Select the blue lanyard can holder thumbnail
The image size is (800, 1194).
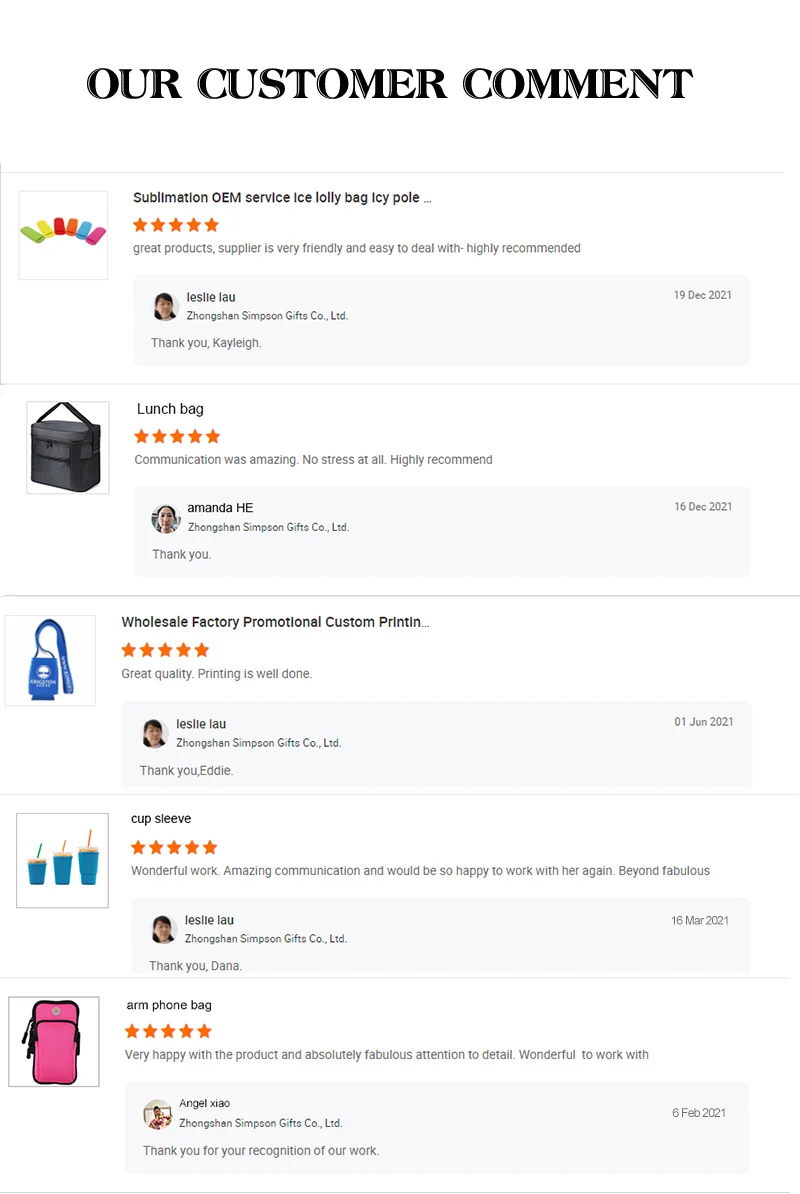coord(50,660)
